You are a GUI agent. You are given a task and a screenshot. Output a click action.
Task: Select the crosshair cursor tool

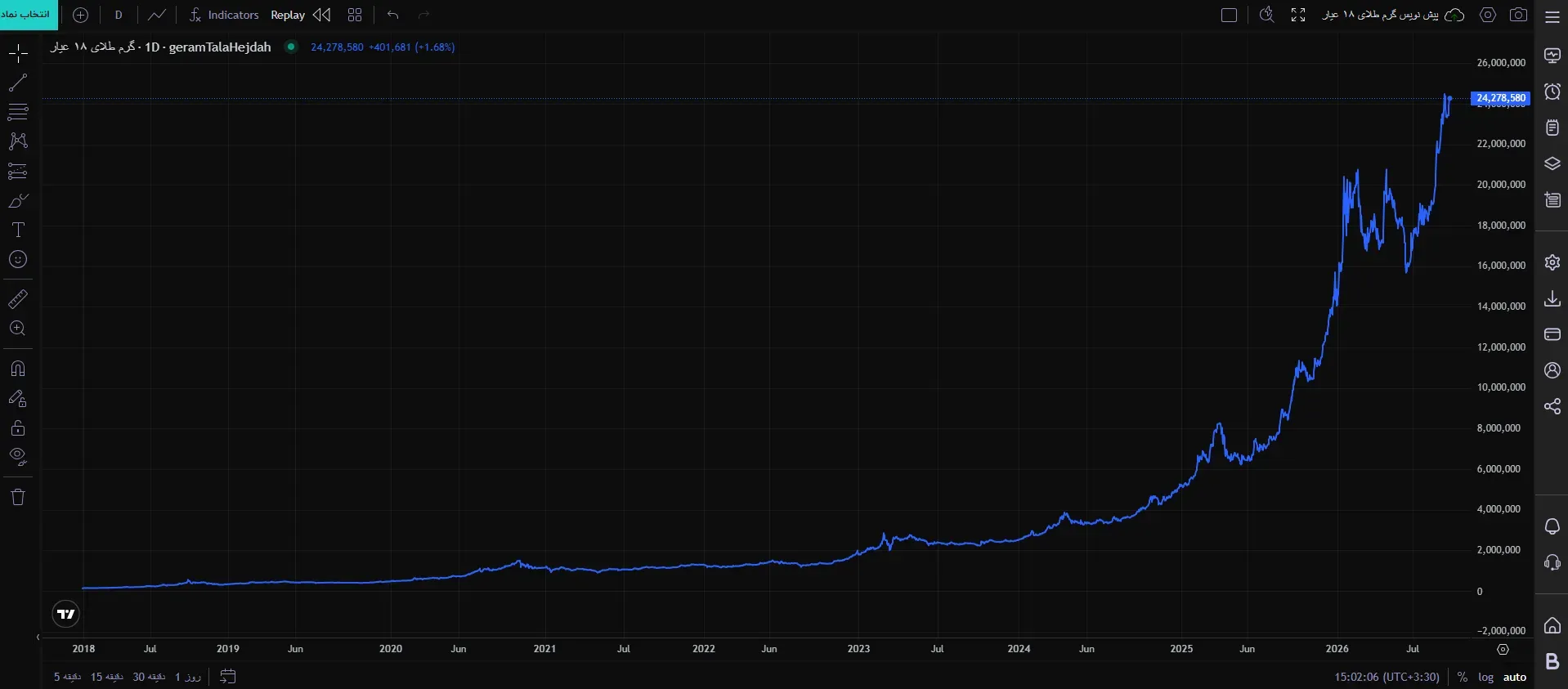pyautogui.click(x=18, y=54)
